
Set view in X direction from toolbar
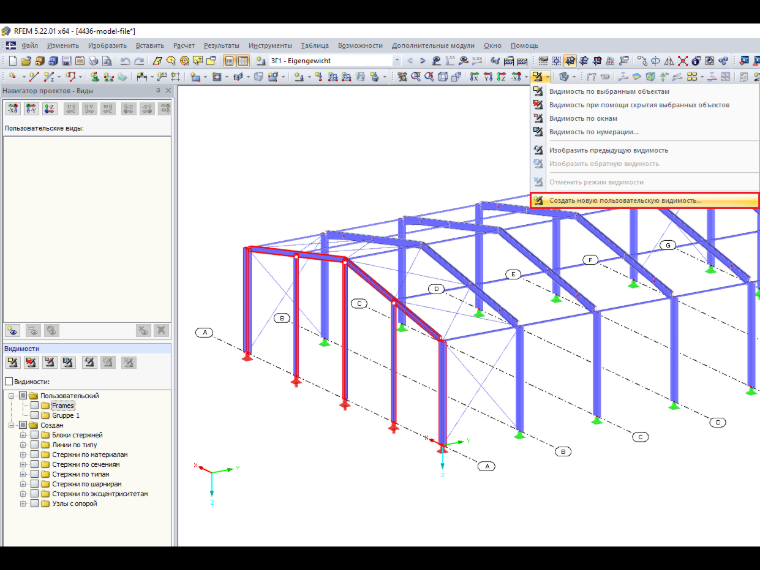pyautogui.click(x=474, y=77)
